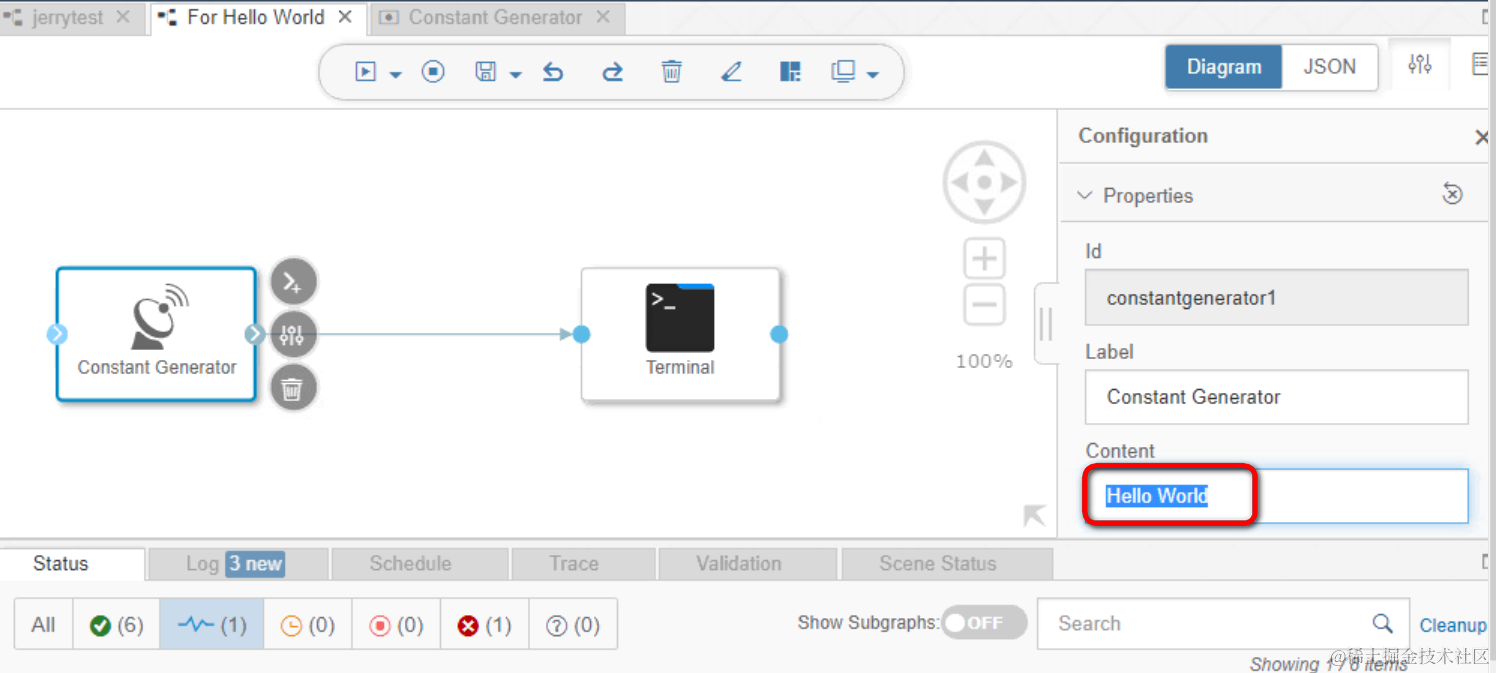
Task: Click the configuration panel resize handle
Action: pos(1046,323)
